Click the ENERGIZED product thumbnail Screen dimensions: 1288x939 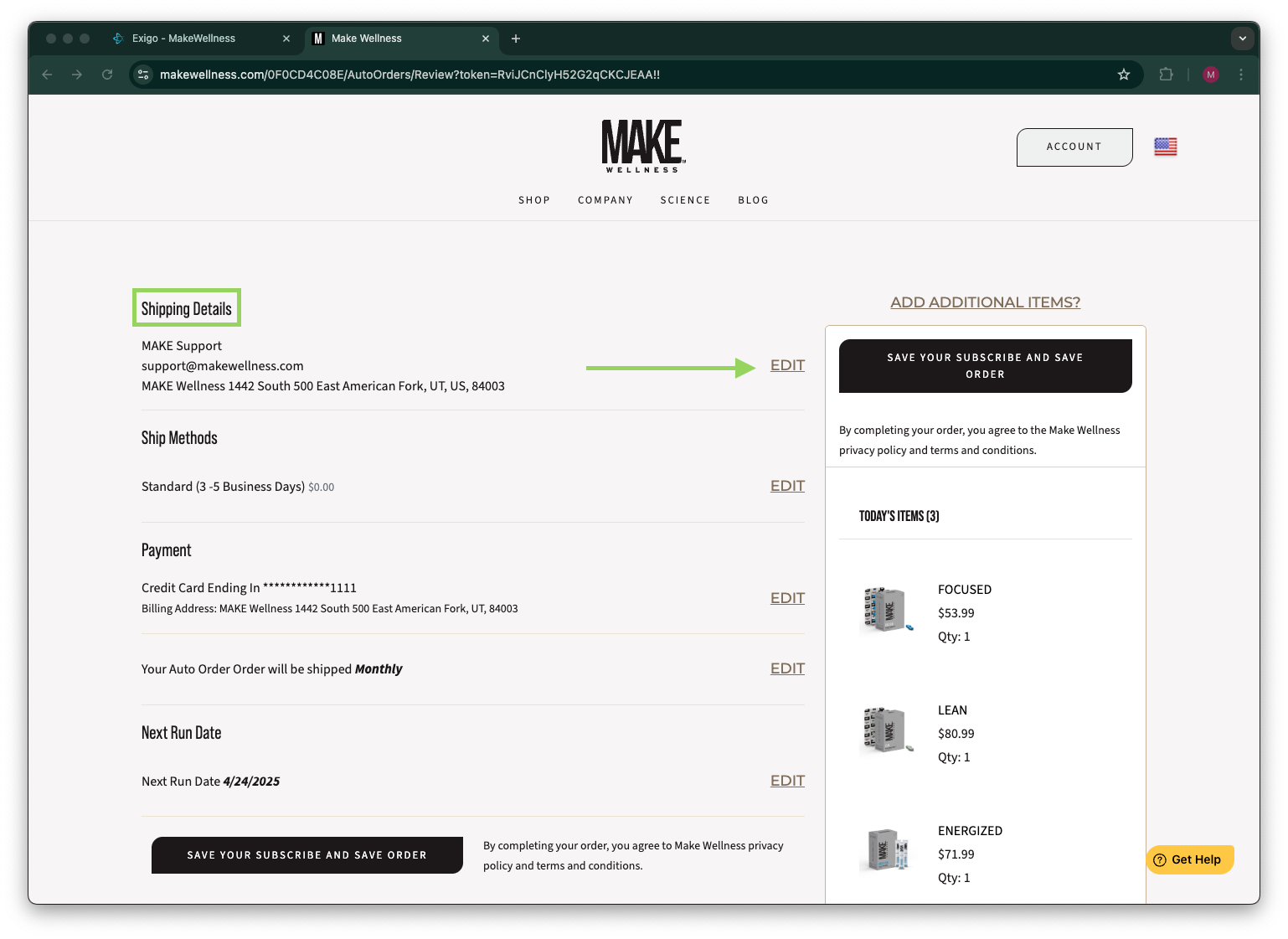887,850
